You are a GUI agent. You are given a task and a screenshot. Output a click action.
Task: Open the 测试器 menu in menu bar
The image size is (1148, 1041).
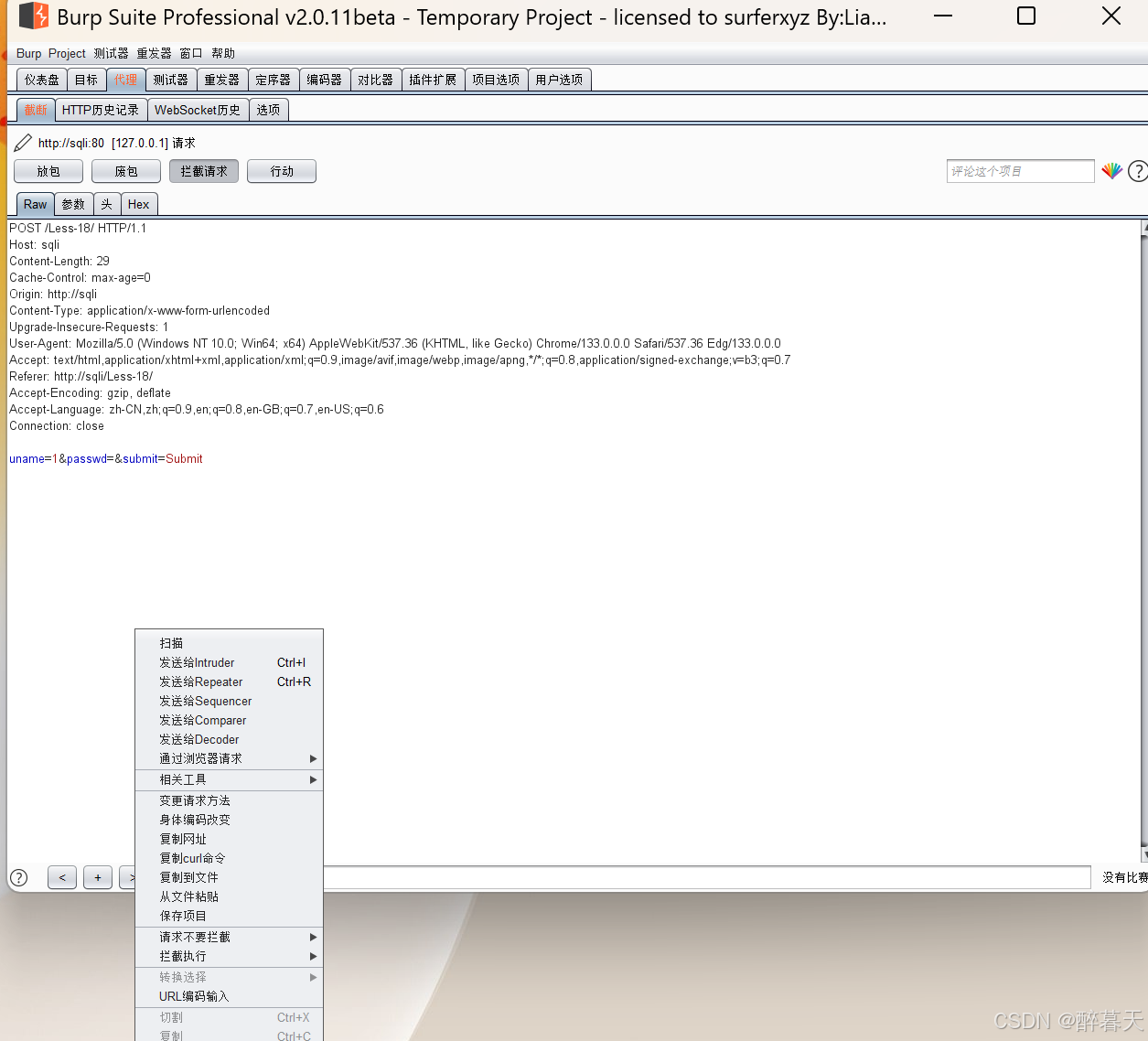point(111,53)
